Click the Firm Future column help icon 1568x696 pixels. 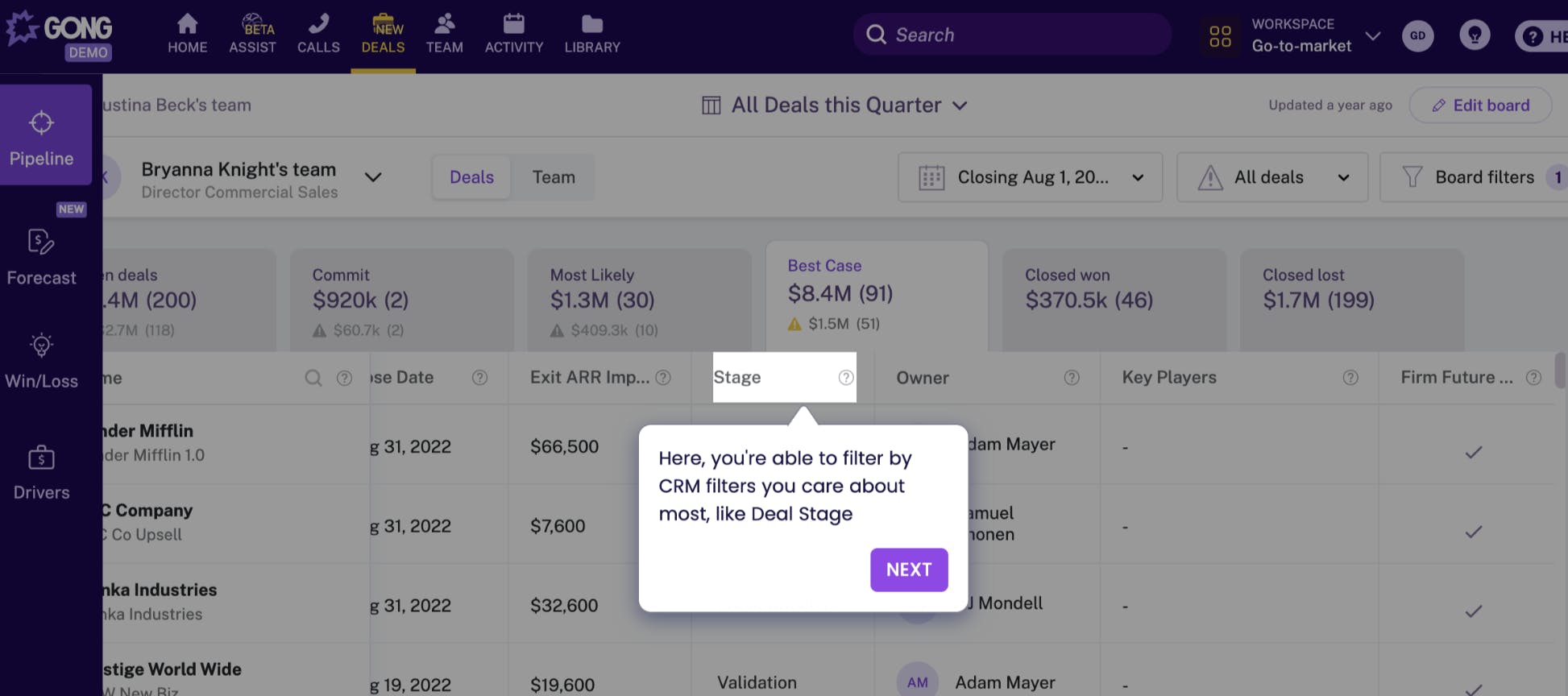click(x=1533, y=378)
